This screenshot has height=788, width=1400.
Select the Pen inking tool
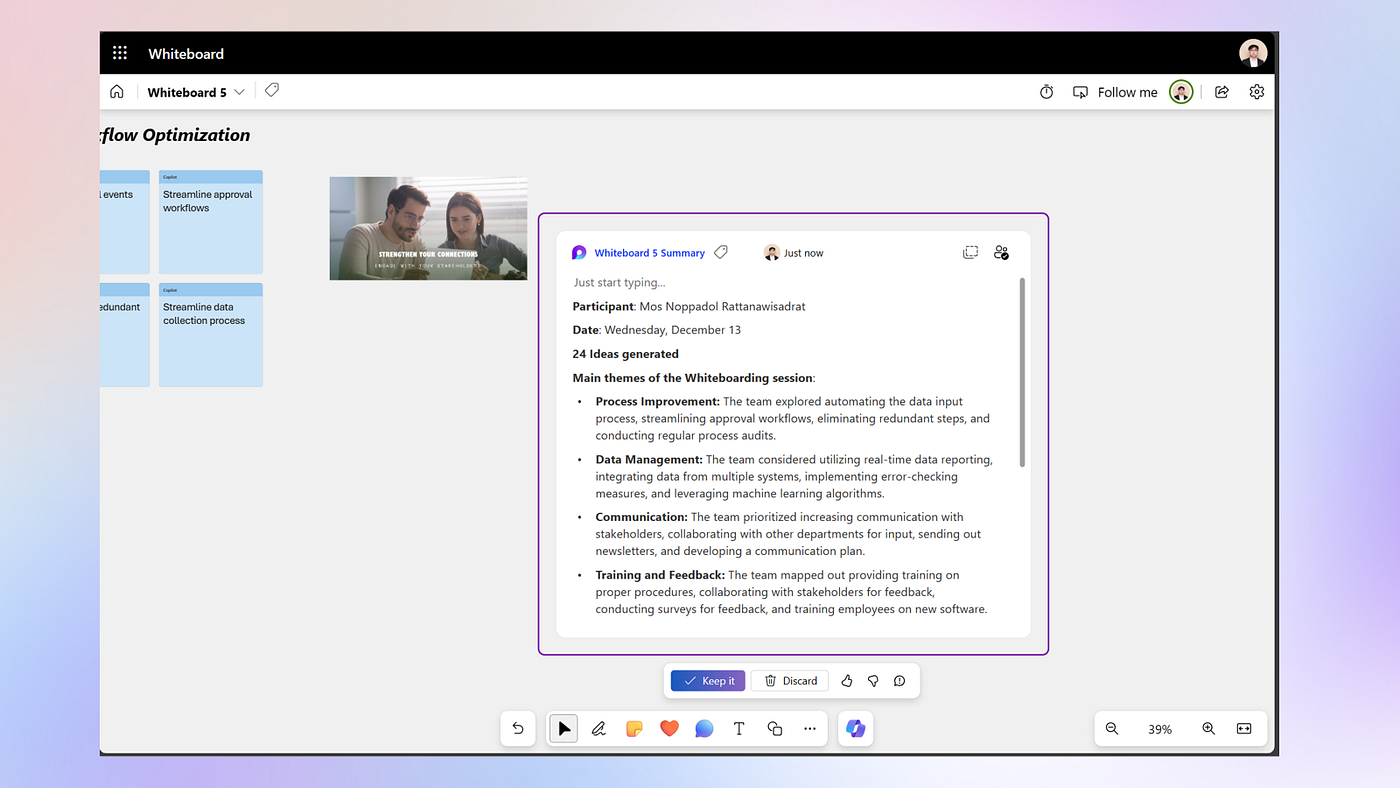click(599, 729)
